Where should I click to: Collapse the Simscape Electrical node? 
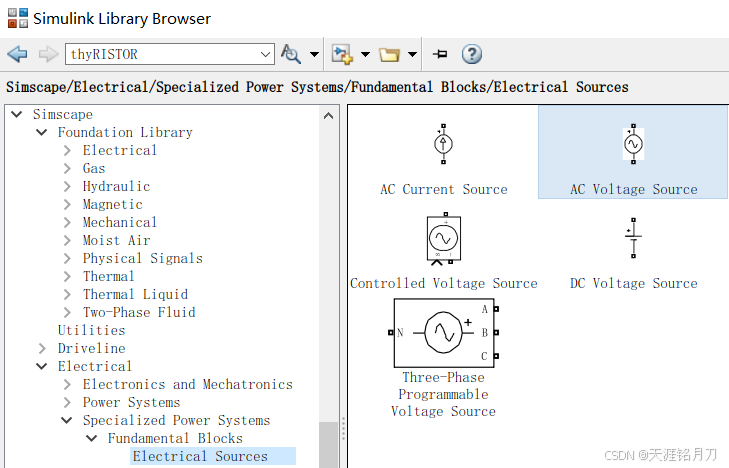(x=42, y=367)
